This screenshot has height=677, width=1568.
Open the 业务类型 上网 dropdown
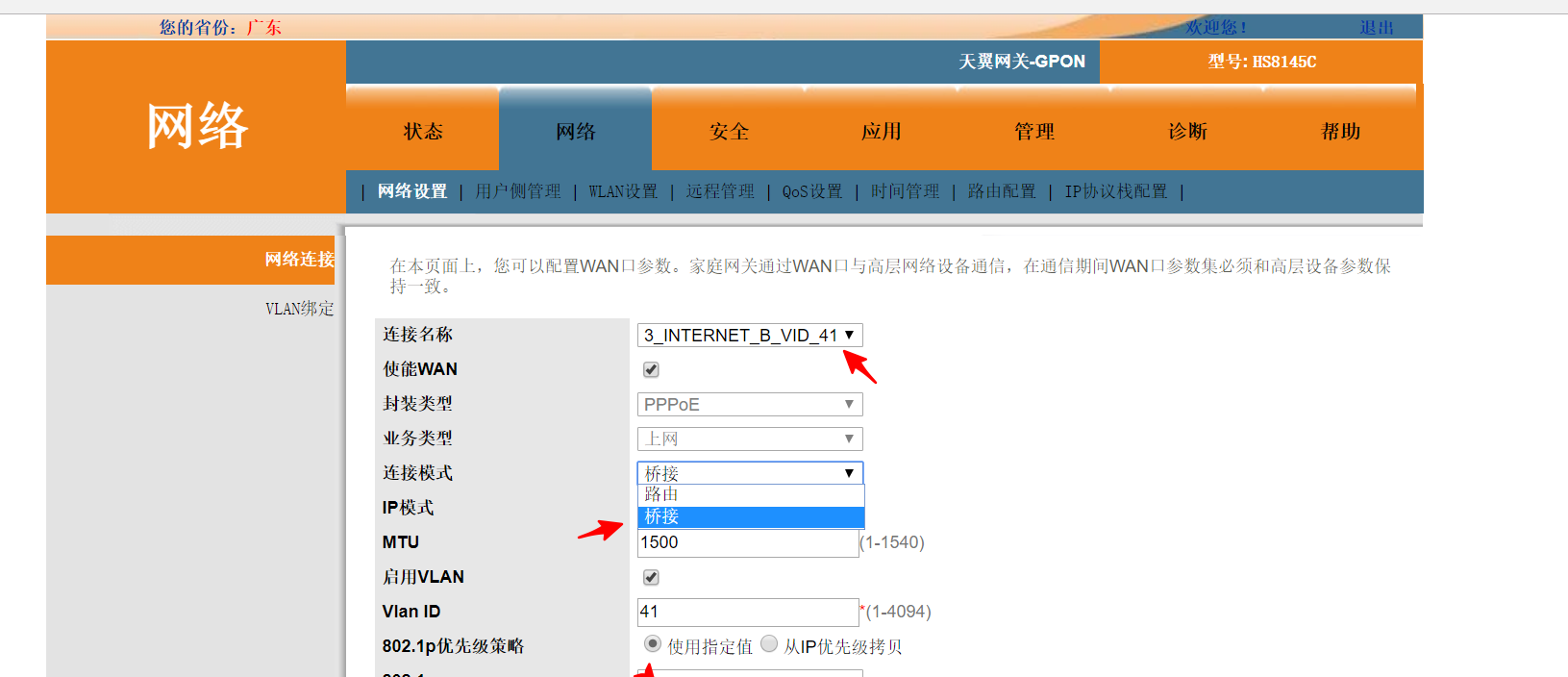(750, 439)
